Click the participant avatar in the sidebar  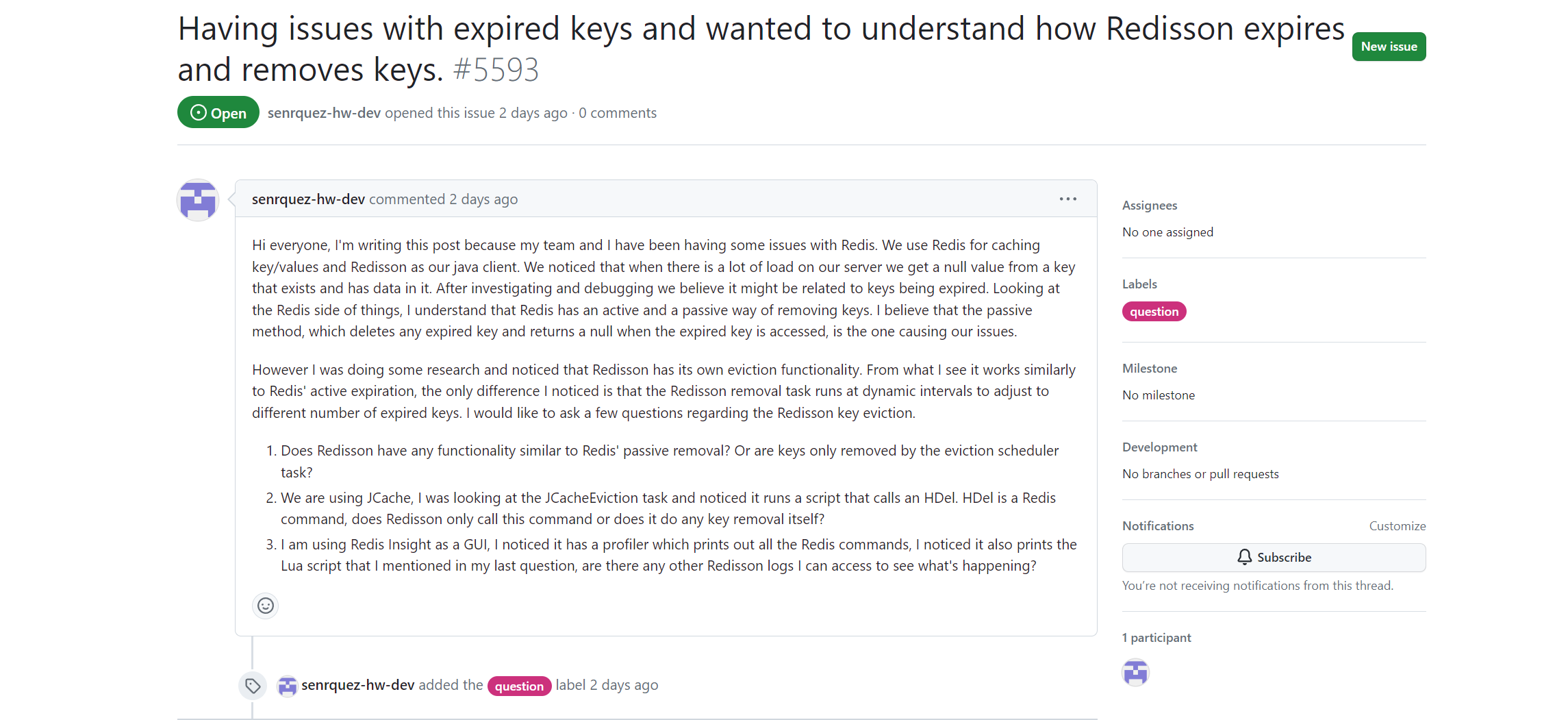point(1135,673)
